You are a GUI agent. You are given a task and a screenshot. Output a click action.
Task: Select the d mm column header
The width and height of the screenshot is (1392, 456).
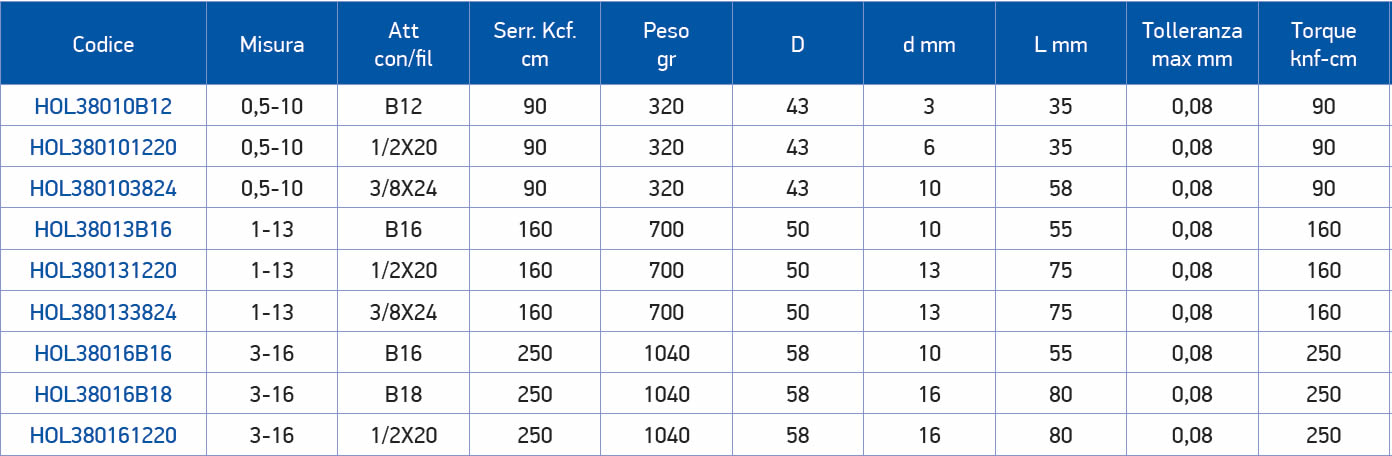(x=929, y=45)
